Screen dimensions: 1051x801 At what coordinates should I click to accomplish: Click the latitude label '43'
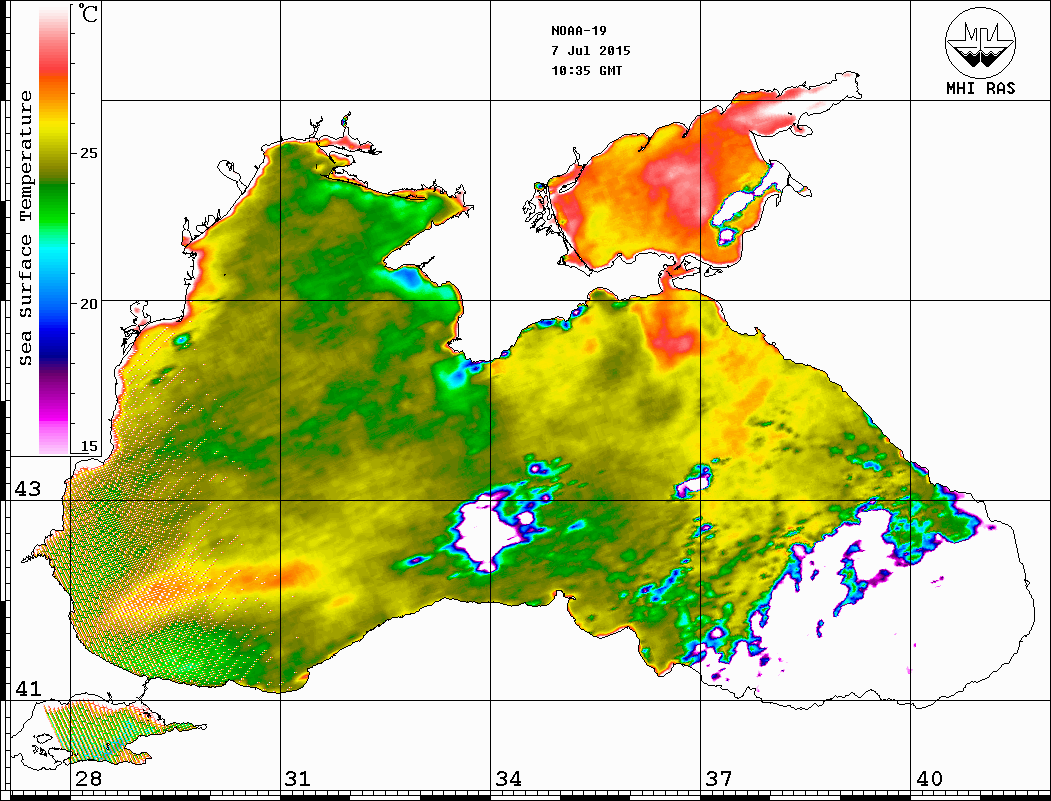click(x=28, y=489)
